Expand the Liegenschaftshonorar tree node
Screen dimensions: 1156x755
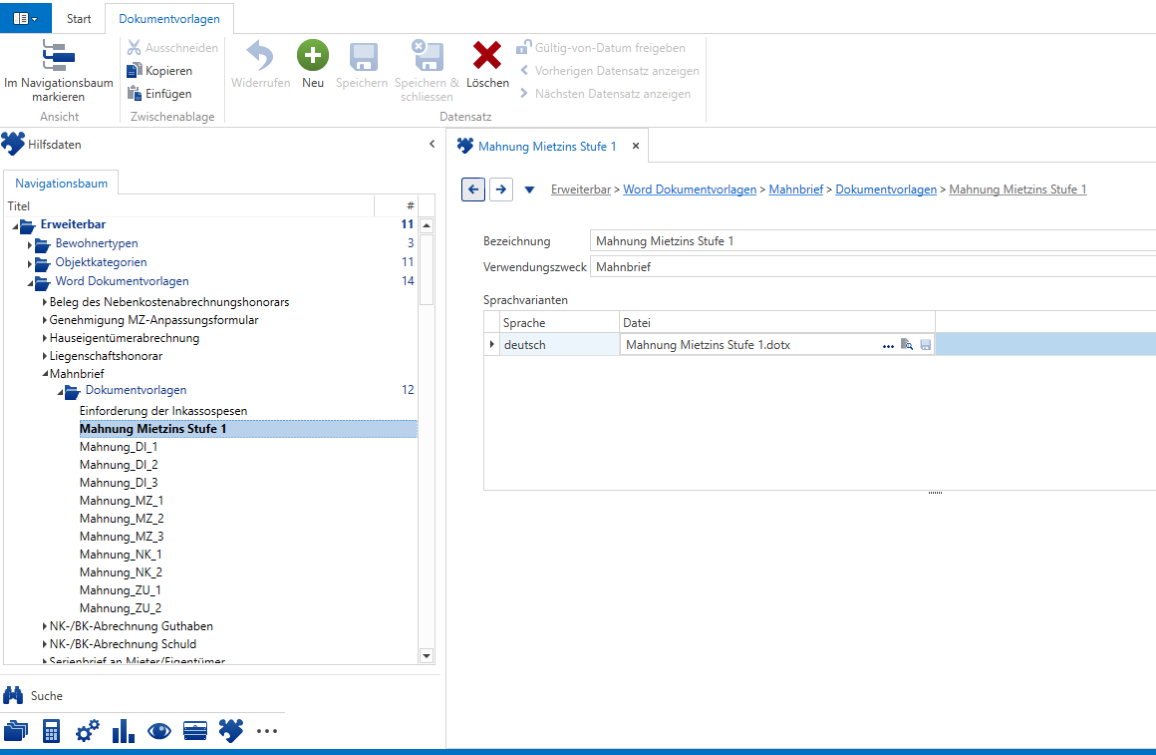[x=45, y=356]
